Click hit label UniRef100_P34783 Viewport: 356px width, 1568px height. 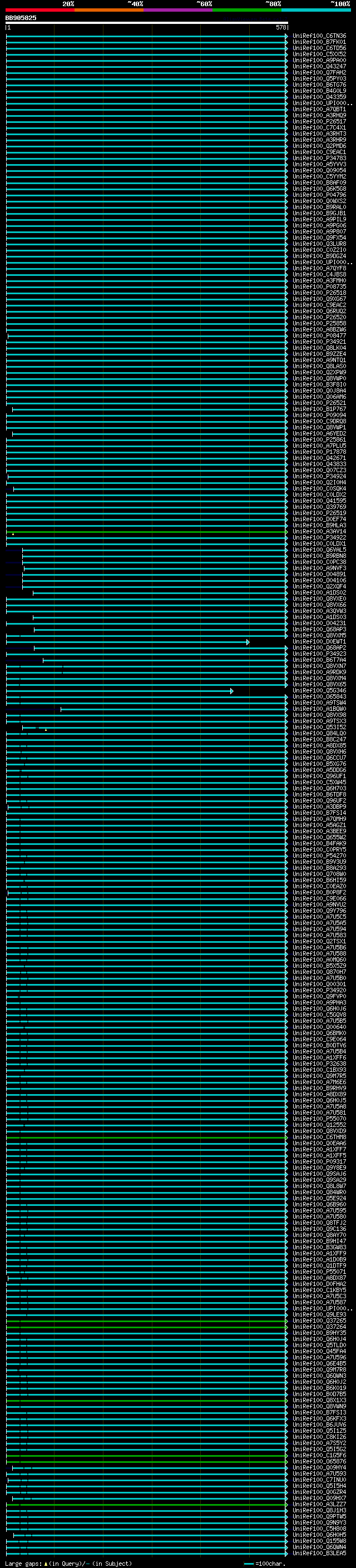pyautogui.click(x=319, y=159)
